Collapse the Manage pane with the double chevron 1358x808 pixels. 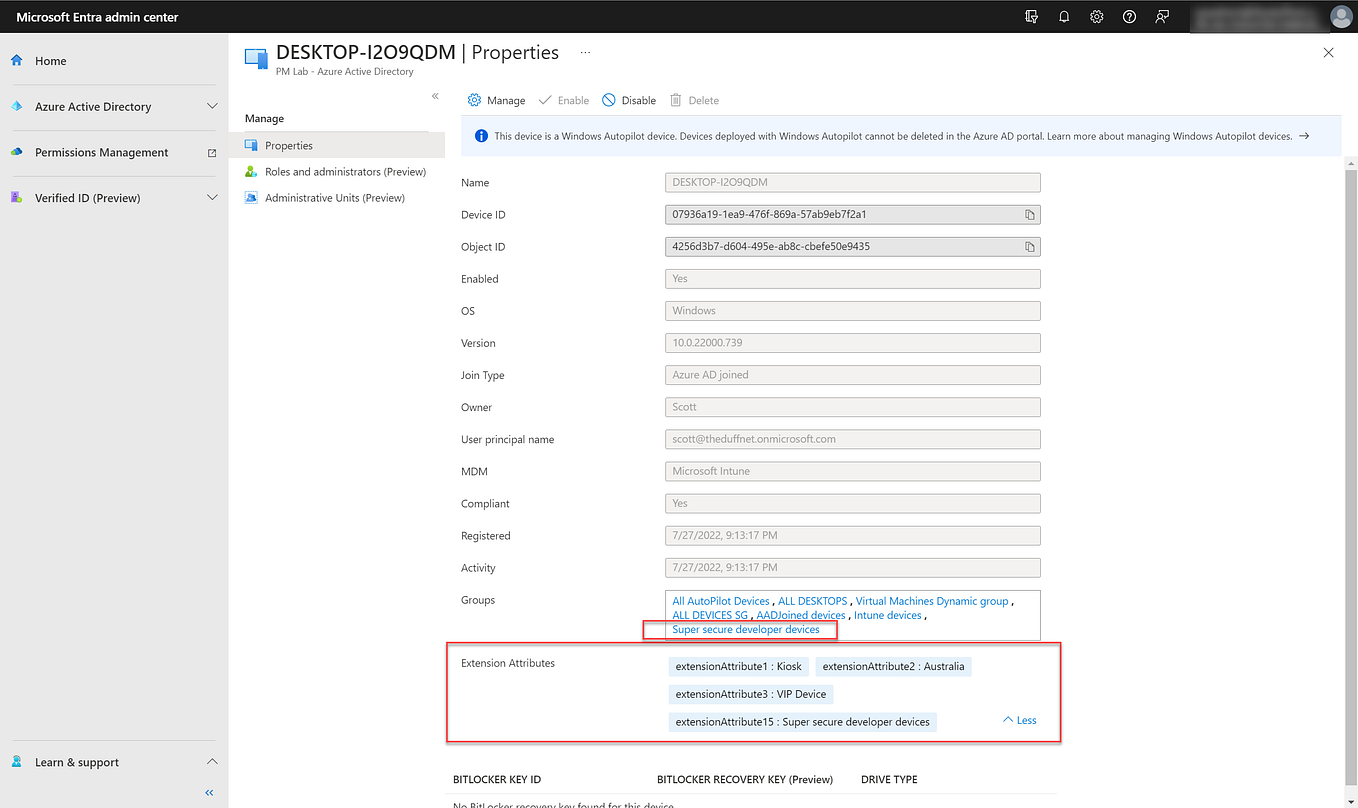click(x=435, y=95)
